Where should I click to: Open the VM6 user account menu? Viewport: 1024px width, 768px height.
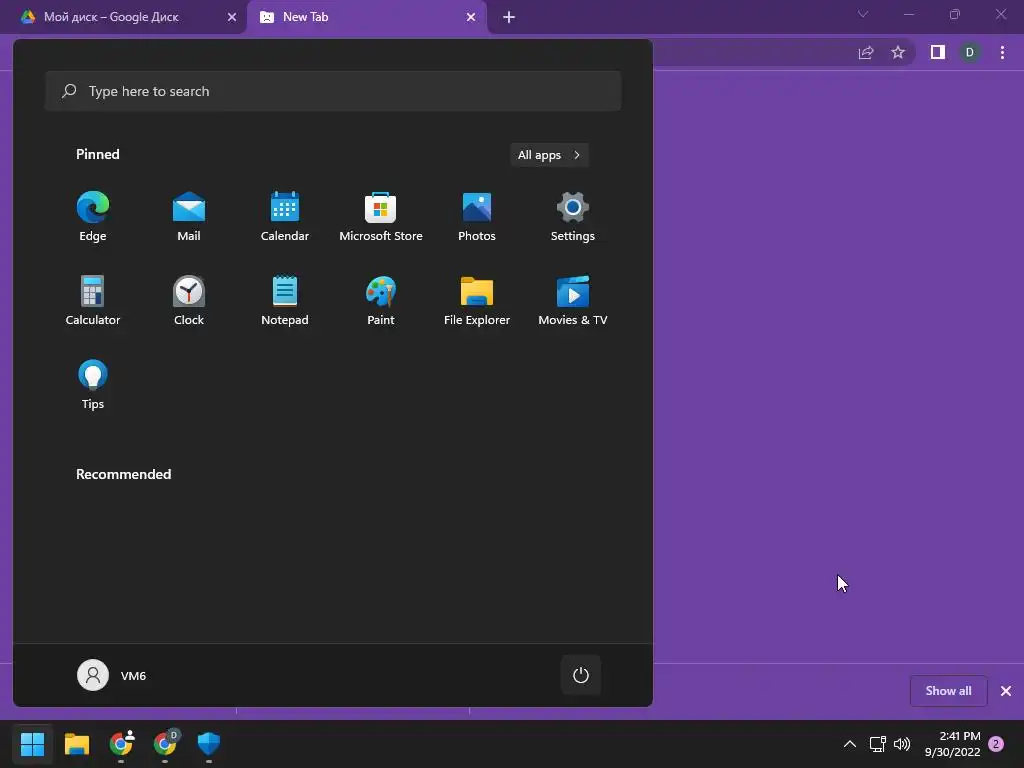click(x=112, y=675)
